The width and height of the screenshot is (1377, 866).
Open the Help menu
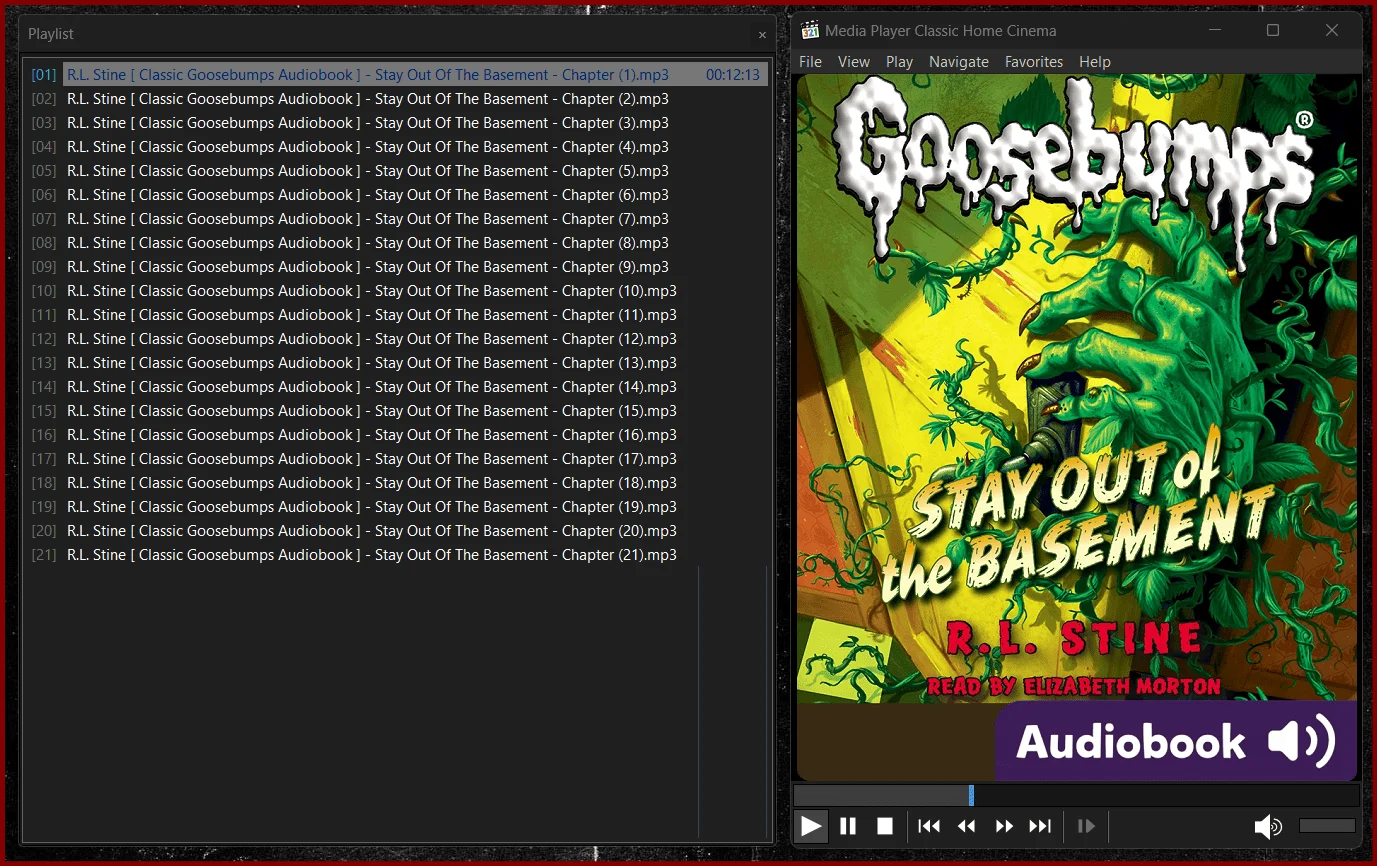(x=1095, y=62)
